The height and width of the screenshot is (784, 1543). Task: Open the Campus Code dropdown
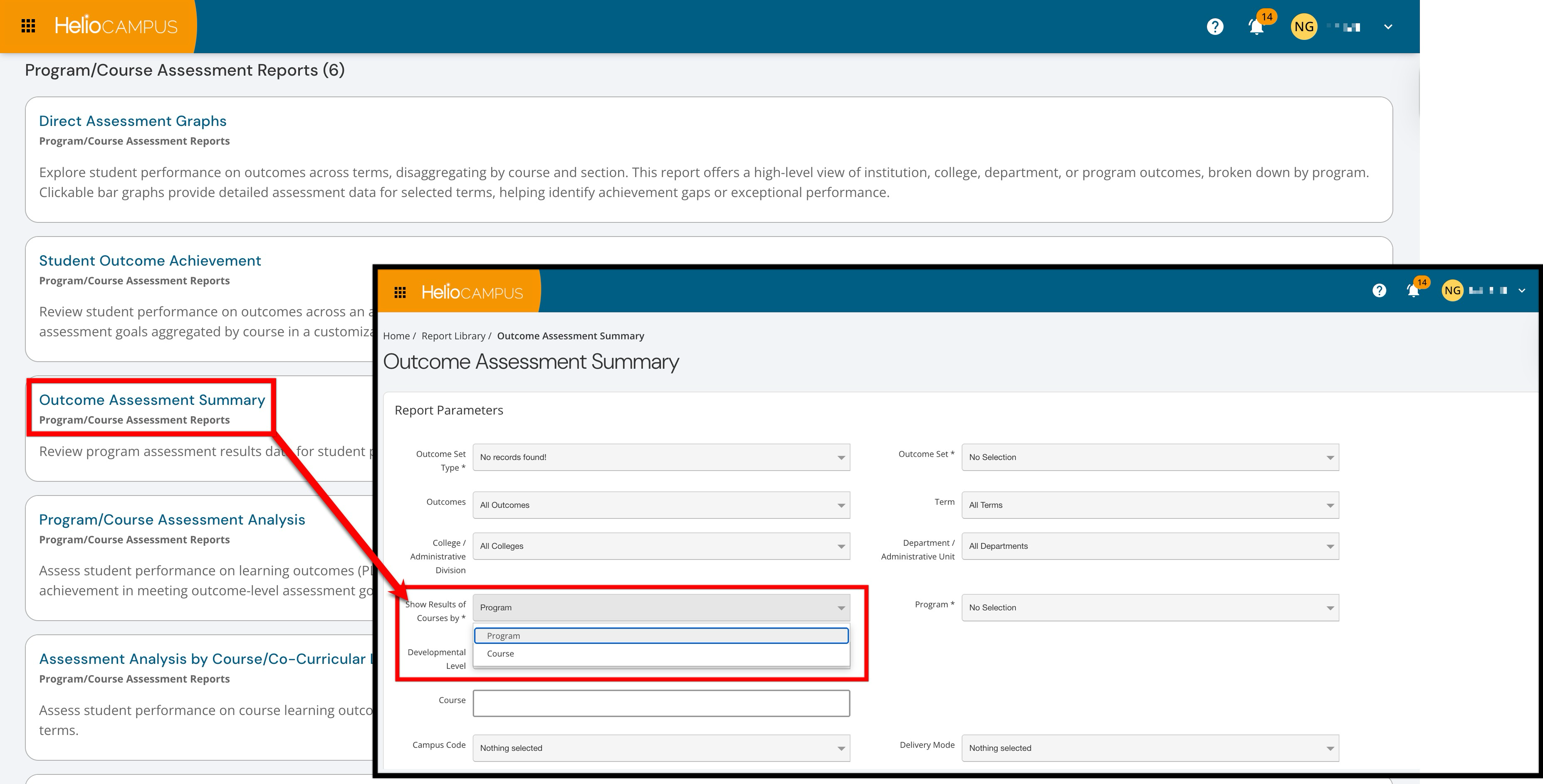(661, 748)
